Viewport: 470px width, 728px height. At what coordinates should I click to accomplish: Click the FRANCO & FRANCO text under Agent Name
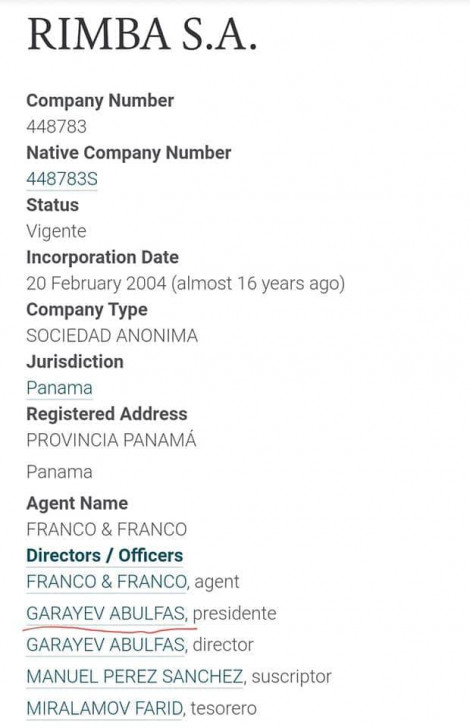coord(106,529)
